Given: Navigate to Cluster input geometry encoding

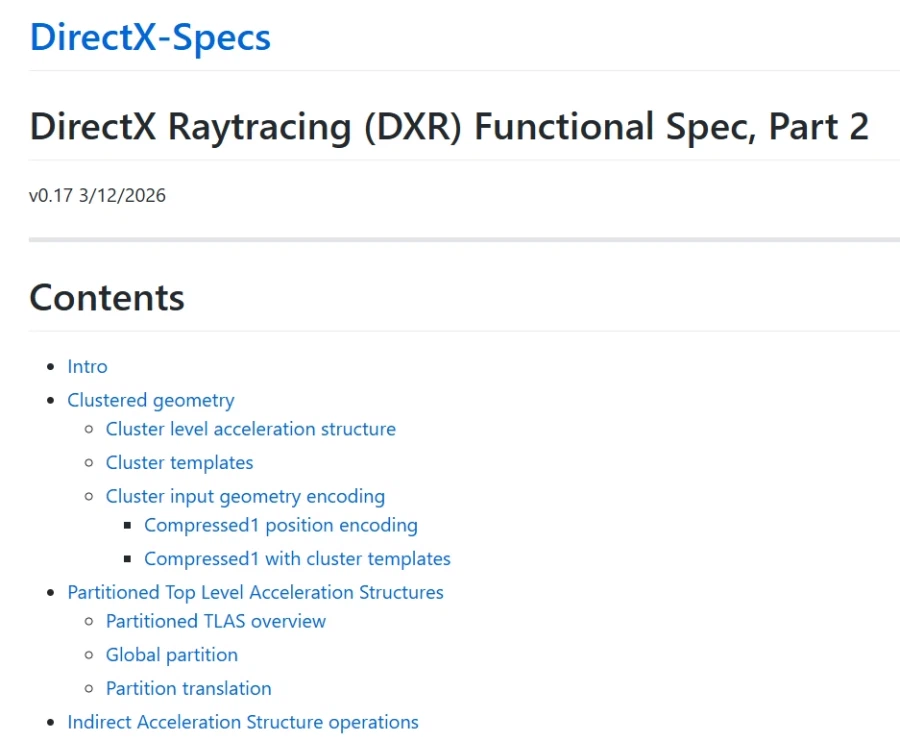Looking at the screenshot, I should [245, 496].
